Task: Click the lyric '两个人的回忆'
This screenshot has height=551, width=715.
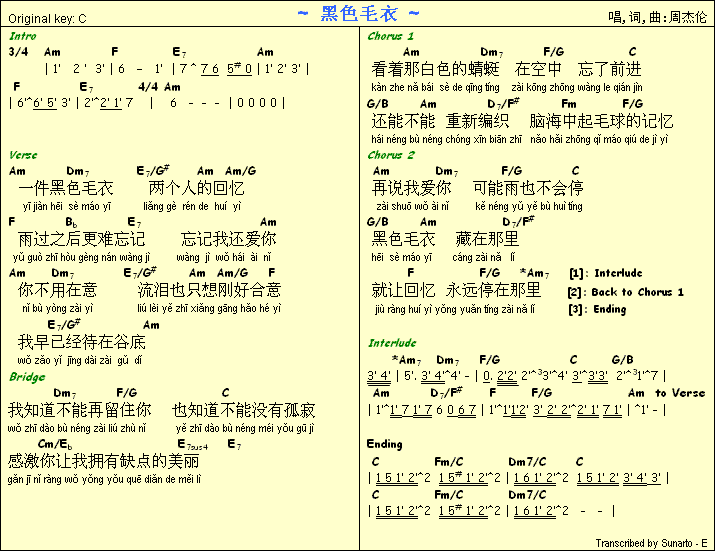Action: 196,188
